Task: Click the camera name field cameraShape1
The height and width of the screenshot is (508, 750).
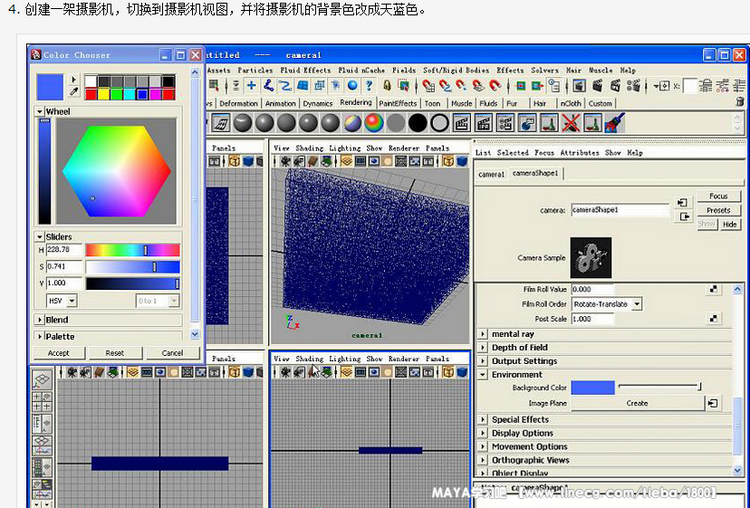Action: pyautogui.click(x=620, y=210)
